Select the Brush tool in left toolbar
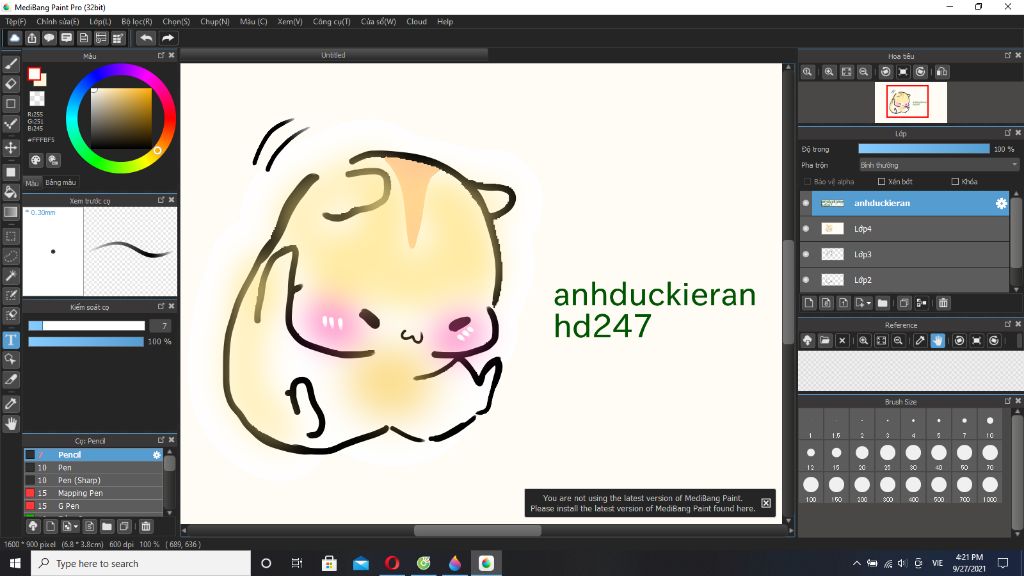 point(11,64)
